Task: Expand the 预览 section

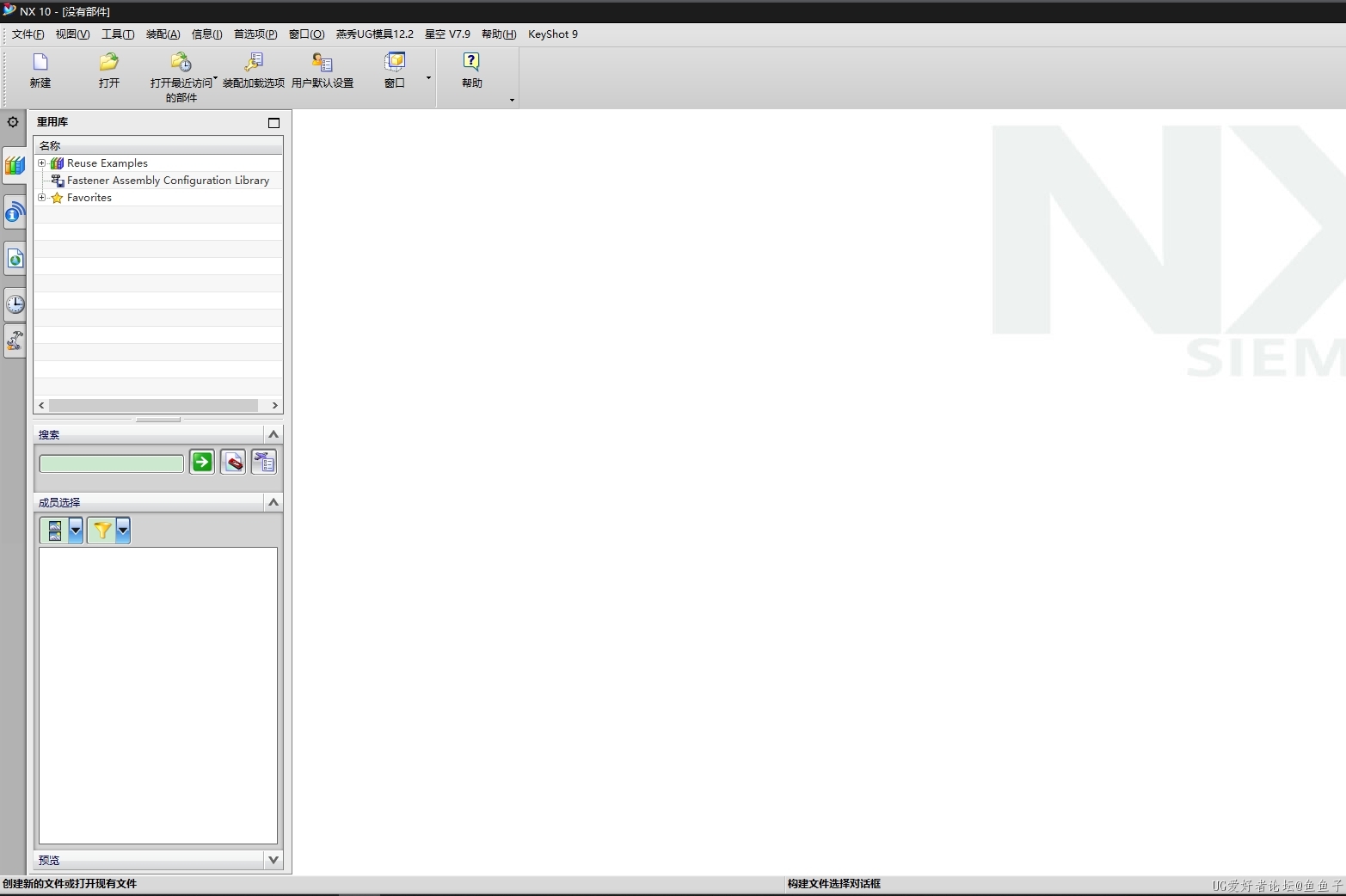Action: point(274,860)
